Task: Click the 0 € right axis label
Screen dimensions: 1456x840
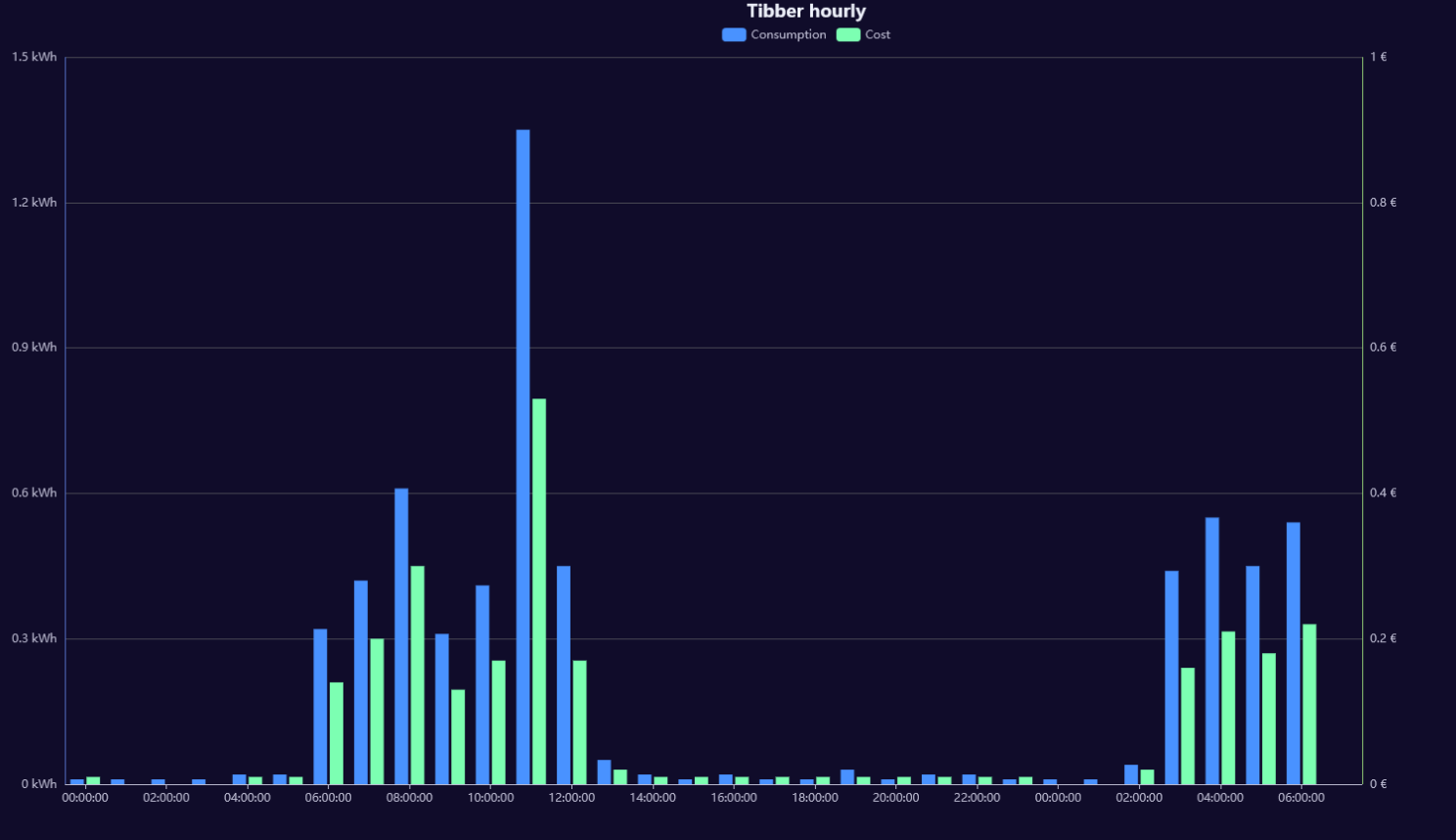Action: [x=1378, y=784]
